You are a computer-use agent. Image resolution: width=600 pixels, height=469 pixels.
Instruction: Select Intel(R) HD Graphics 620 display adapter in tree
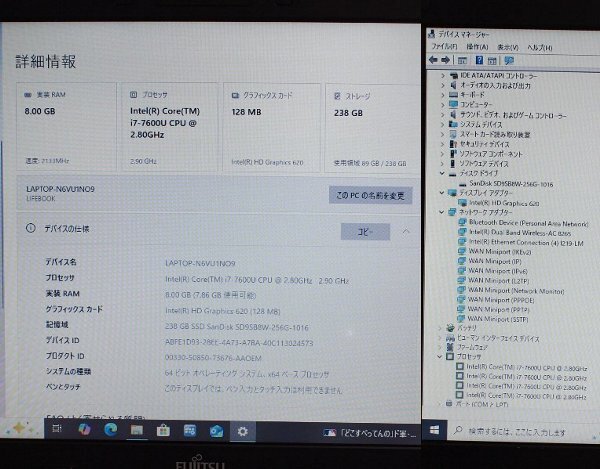tap(504, 203)
